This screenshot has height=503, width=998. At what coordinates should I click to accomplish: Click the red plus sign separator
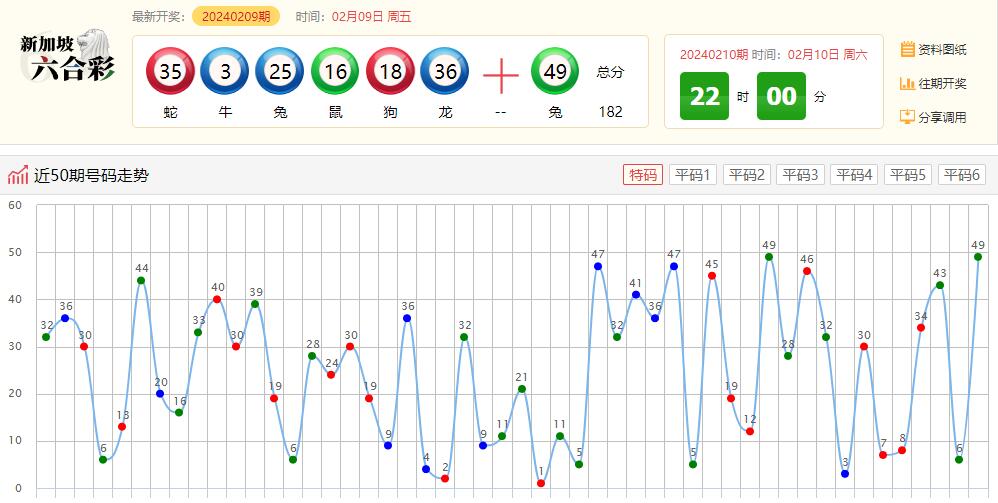tap(501, 75)
